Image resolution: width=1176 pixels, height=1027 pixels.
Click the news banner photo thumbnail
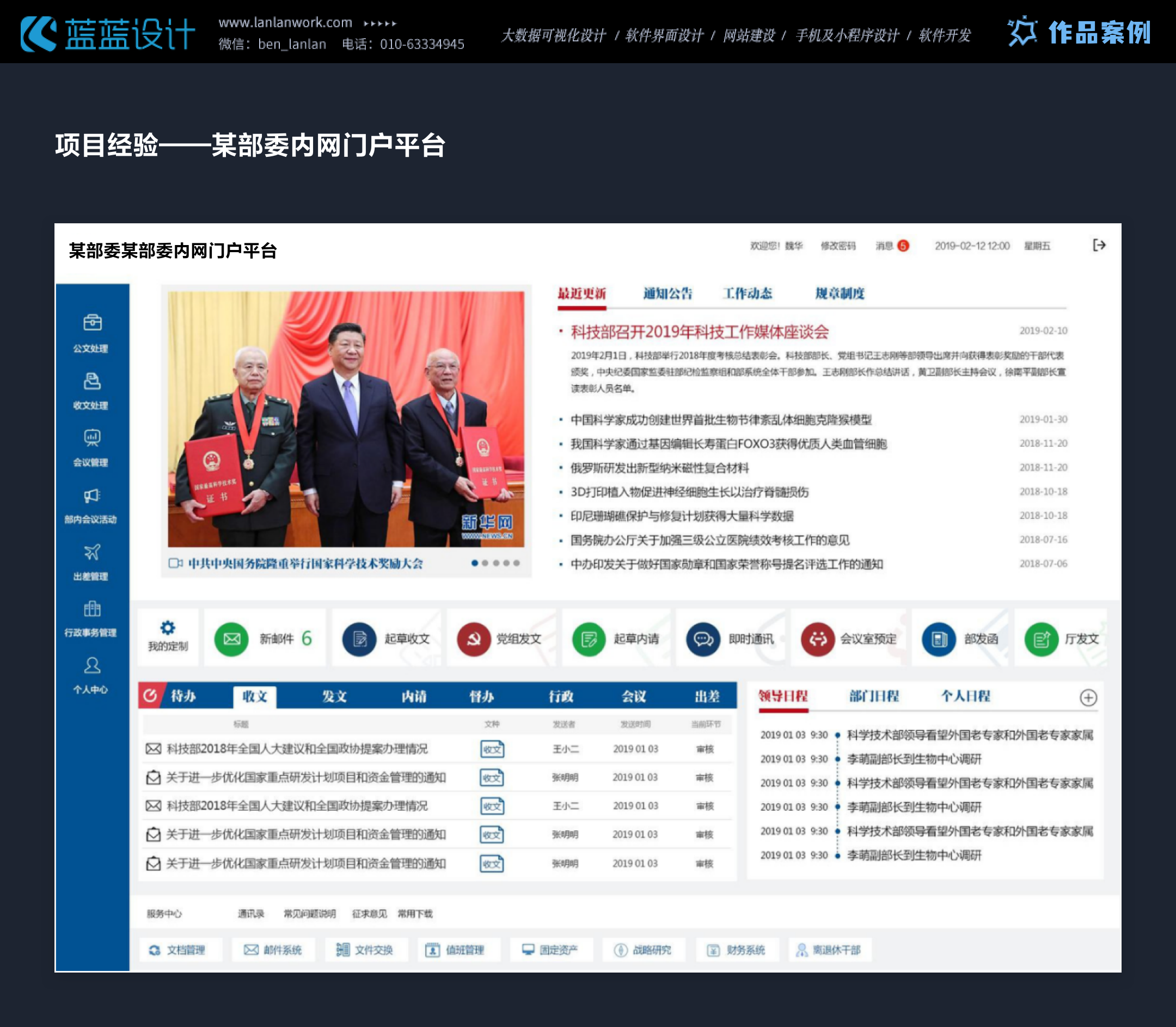pos(346,419)
